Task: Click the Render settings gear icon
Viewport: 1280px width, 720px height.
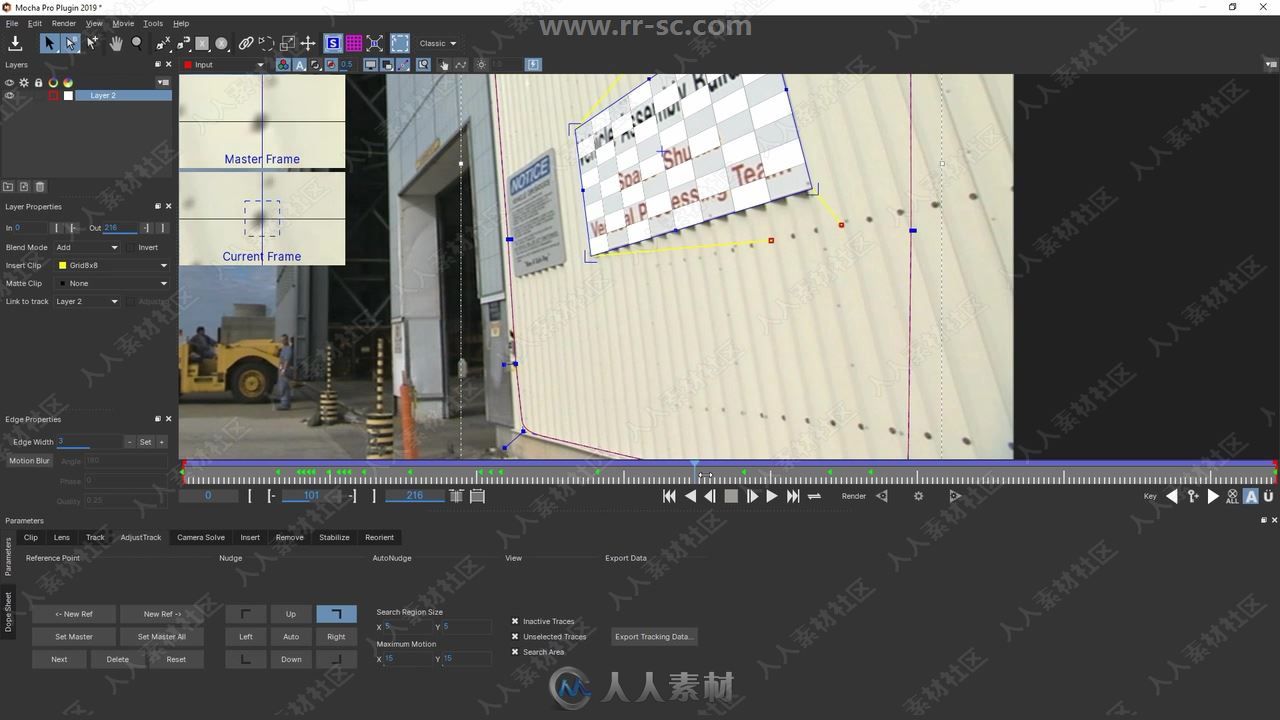Action: point(918,496)
